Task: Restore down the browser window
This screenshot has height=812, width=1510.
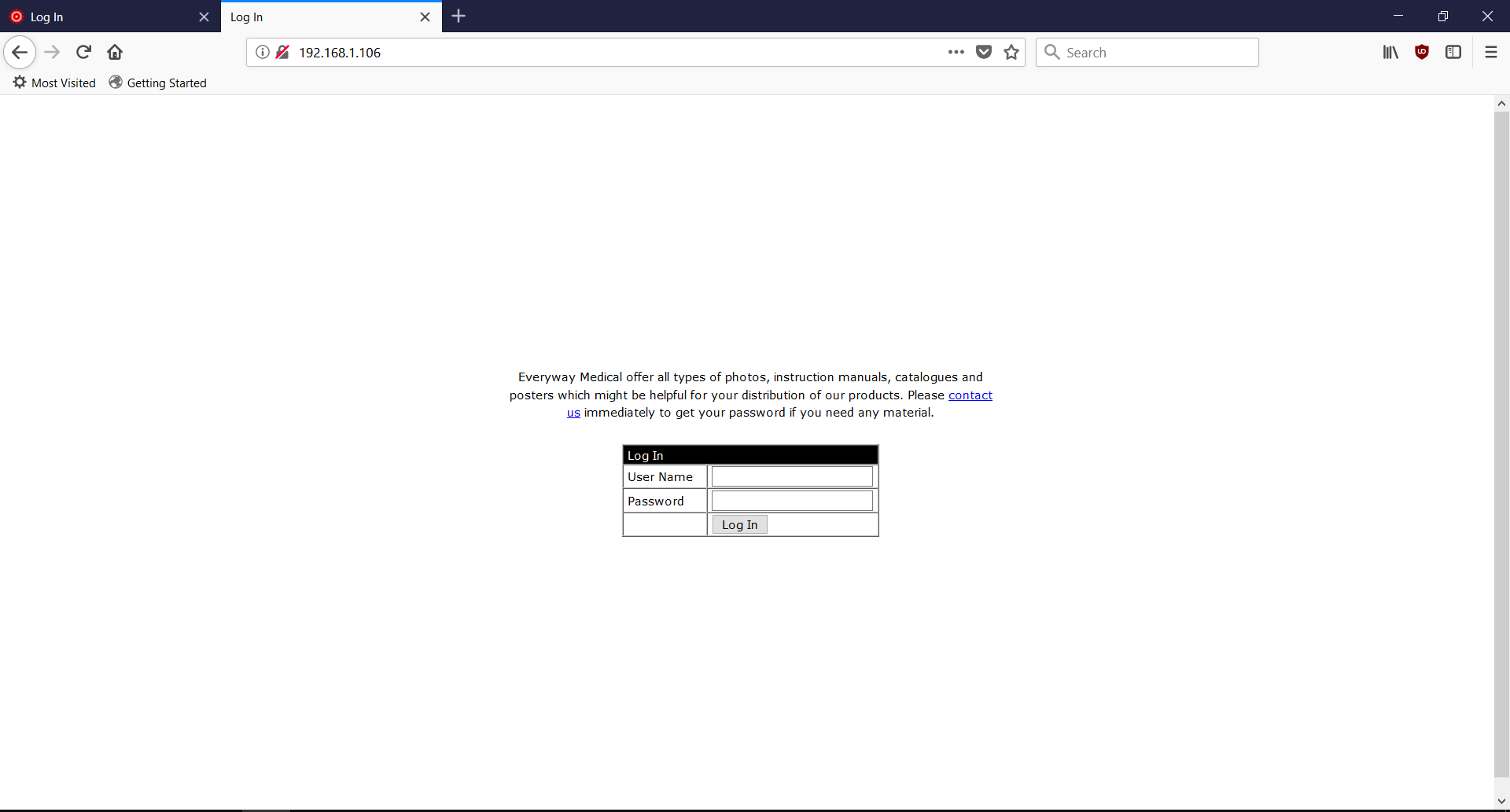Action: tap(1443, 17)
